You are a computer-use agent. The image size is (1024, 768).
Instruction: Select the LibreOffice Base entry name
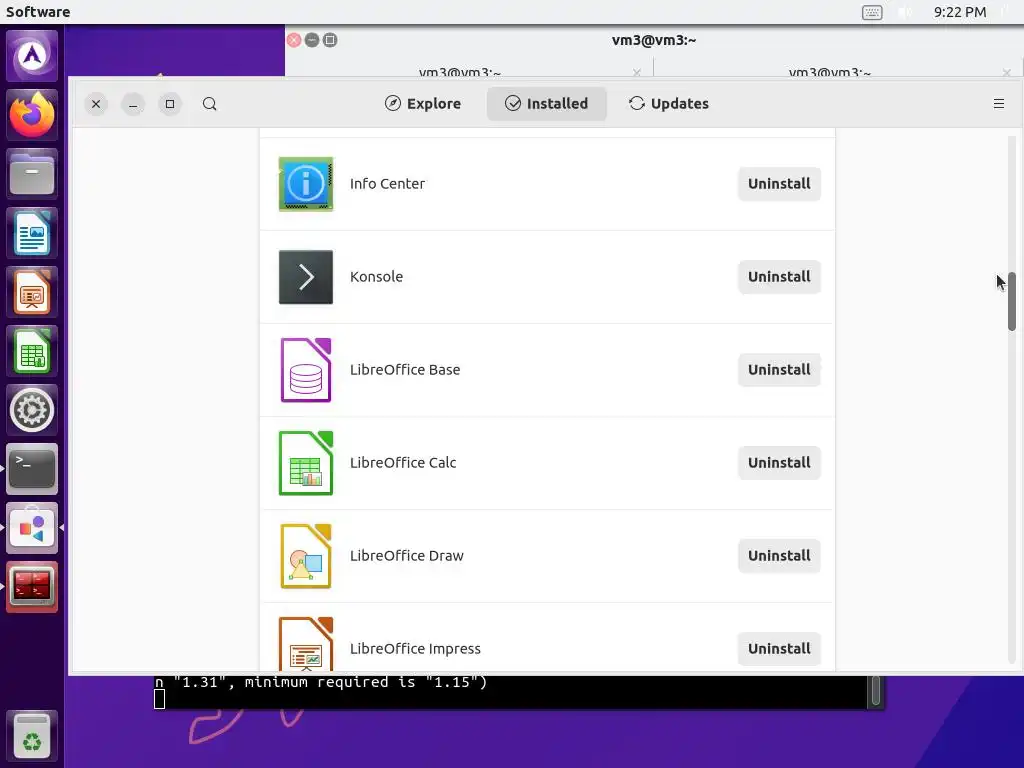point(405,370)
